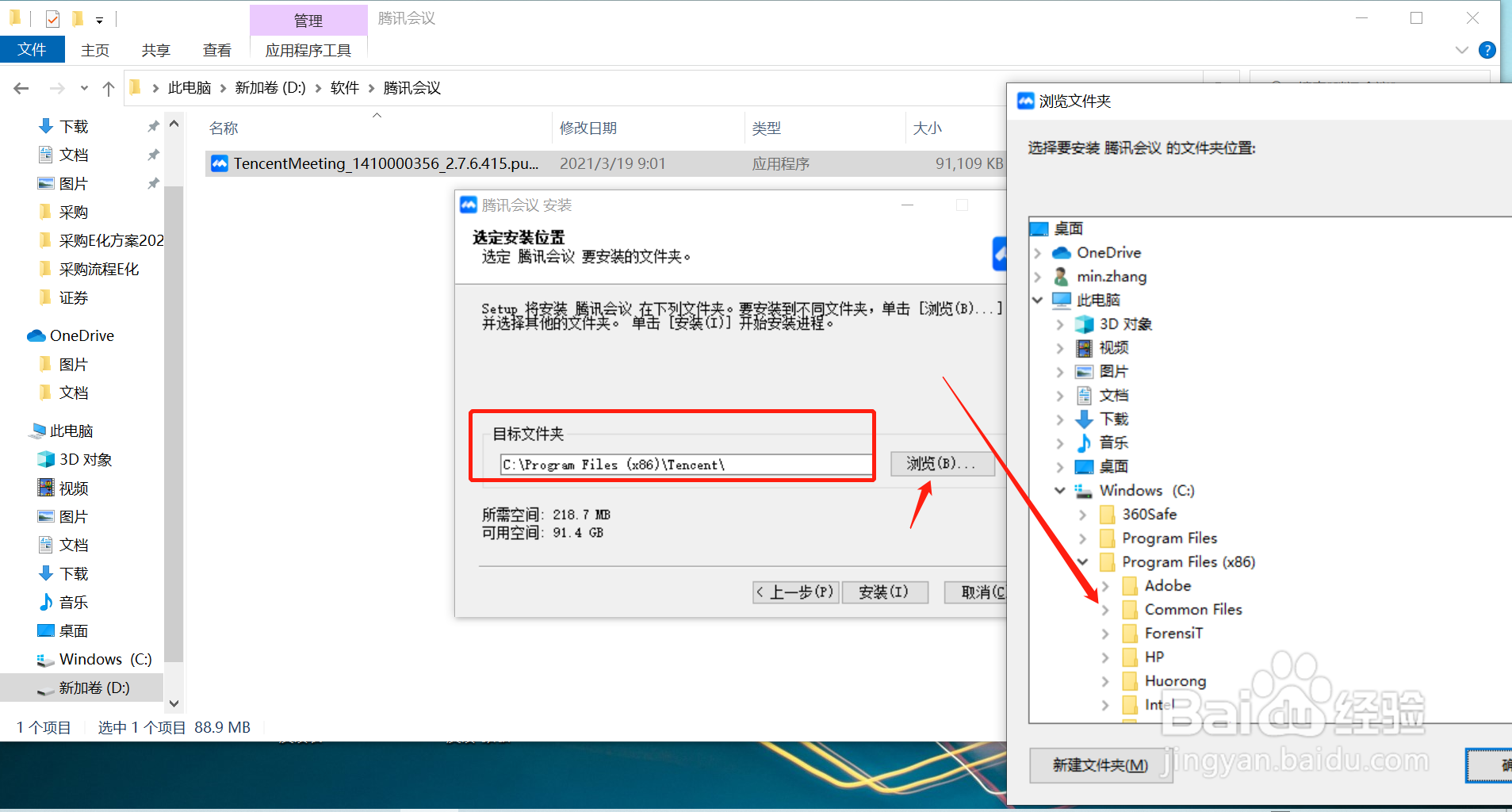Select the Huorong folder
The height and width of the screenshot is (812, 1512).
(1175, 680)
